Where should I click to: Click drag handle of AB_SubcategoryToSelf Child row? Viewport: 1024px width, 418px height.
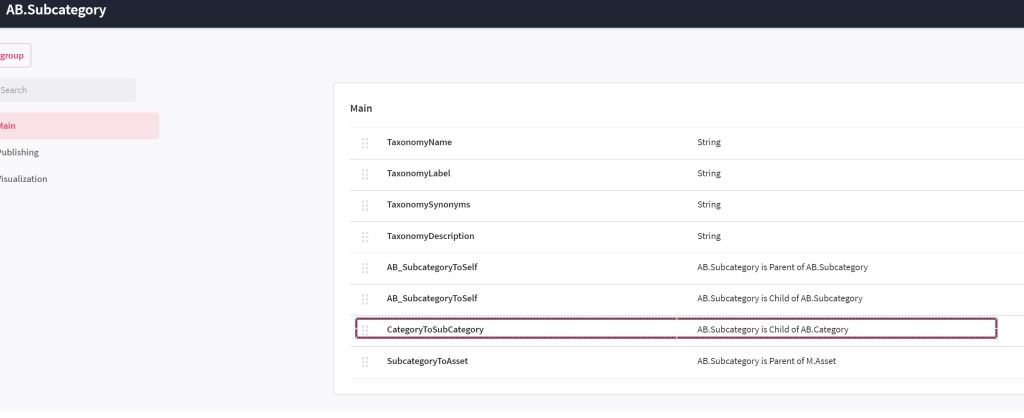[365, 299]
